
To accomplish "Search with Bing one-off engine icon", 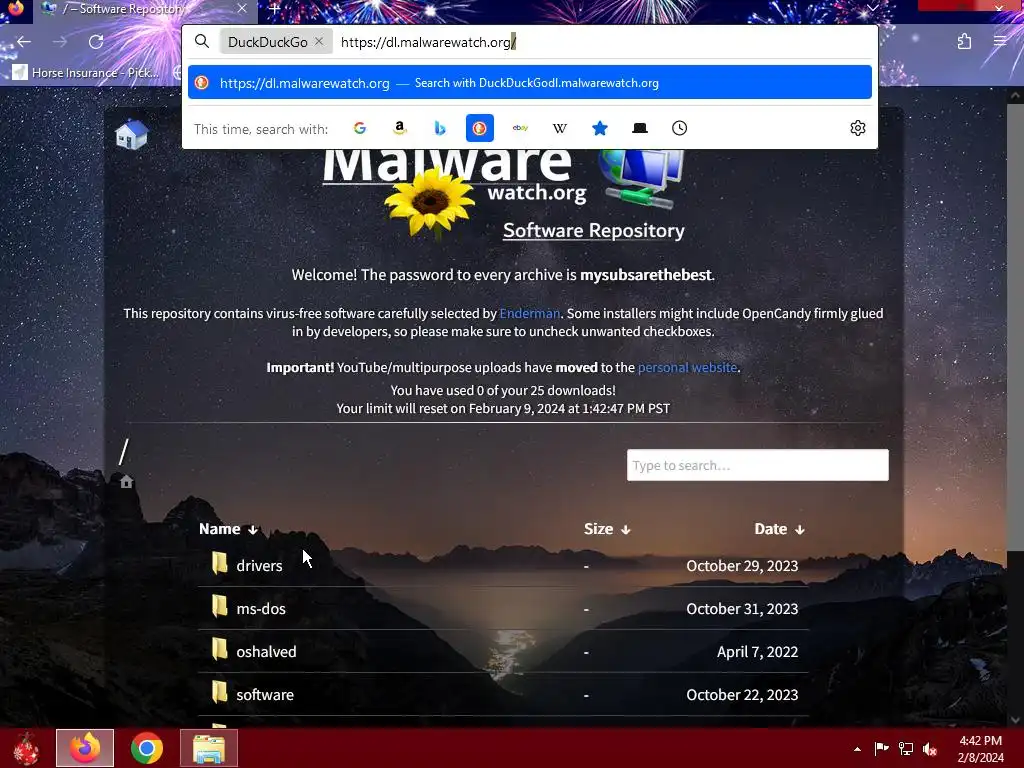I will point(440,128).
